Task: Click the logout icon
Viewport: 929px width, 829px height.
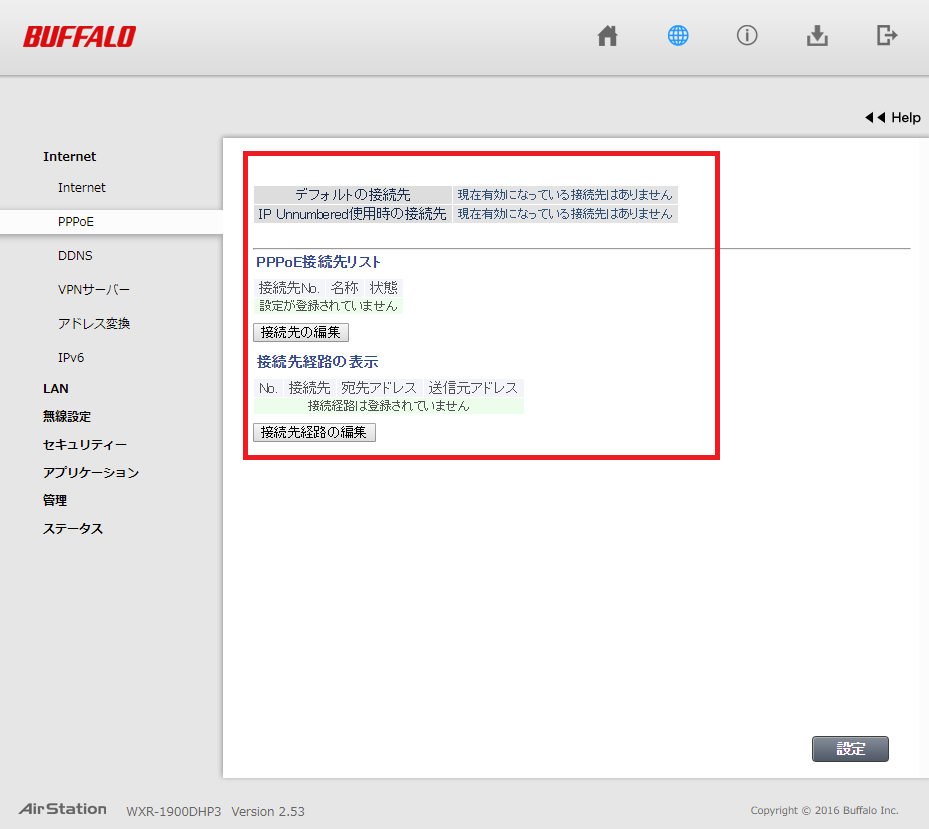Action: (887, 36)
